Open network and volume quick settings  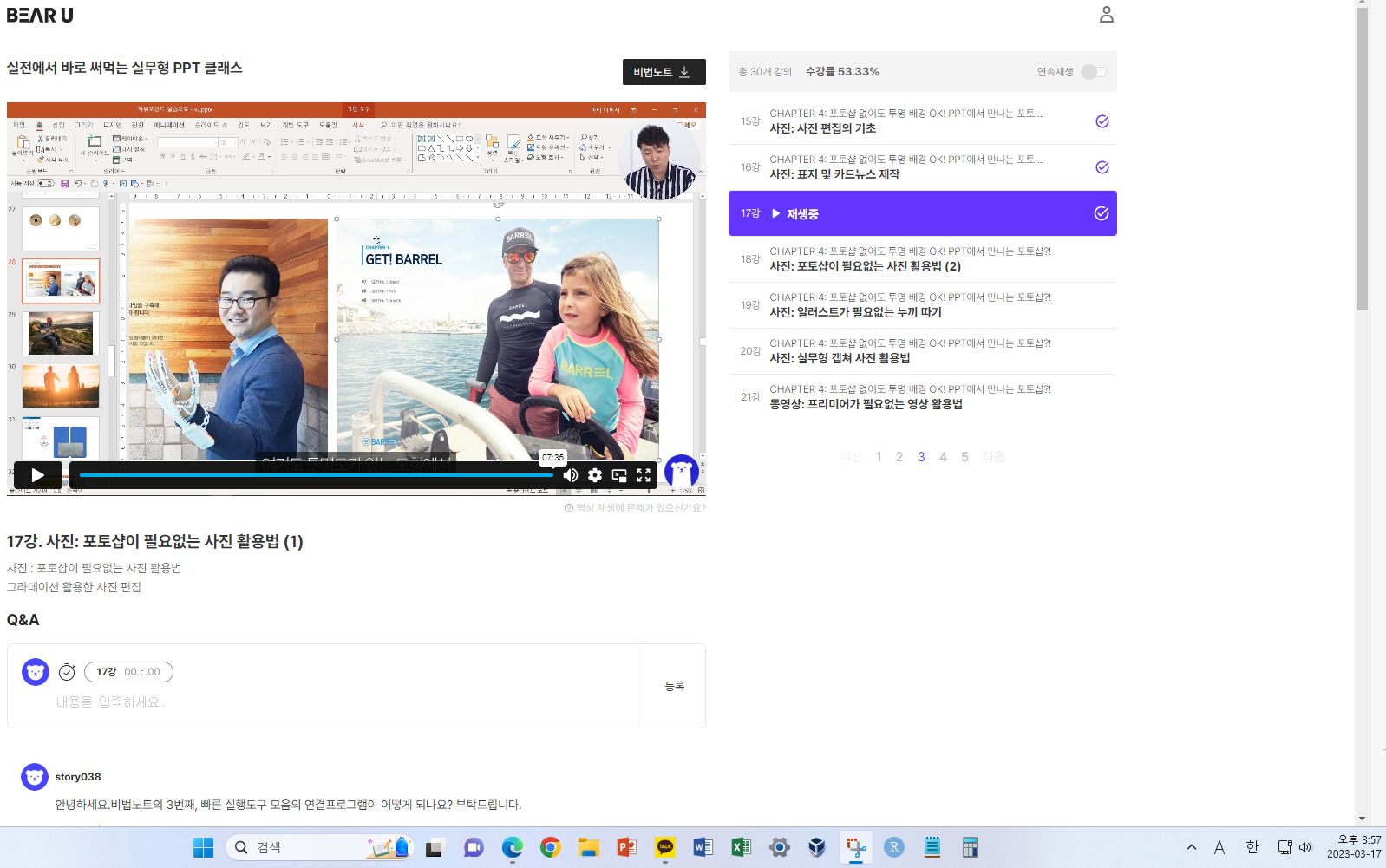click(1295, 847)
